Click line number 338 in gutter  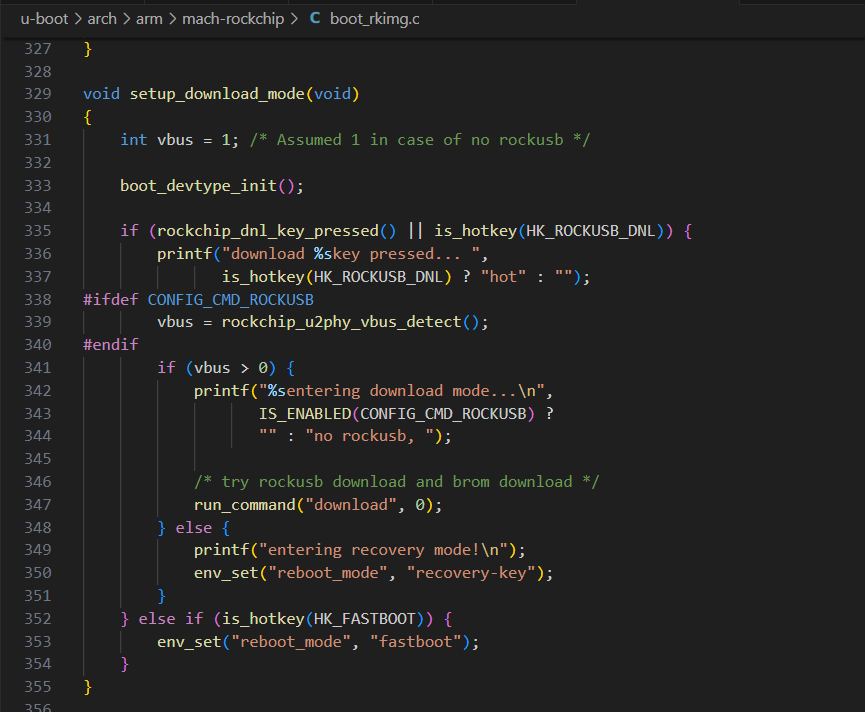click(x=37, y=299)
